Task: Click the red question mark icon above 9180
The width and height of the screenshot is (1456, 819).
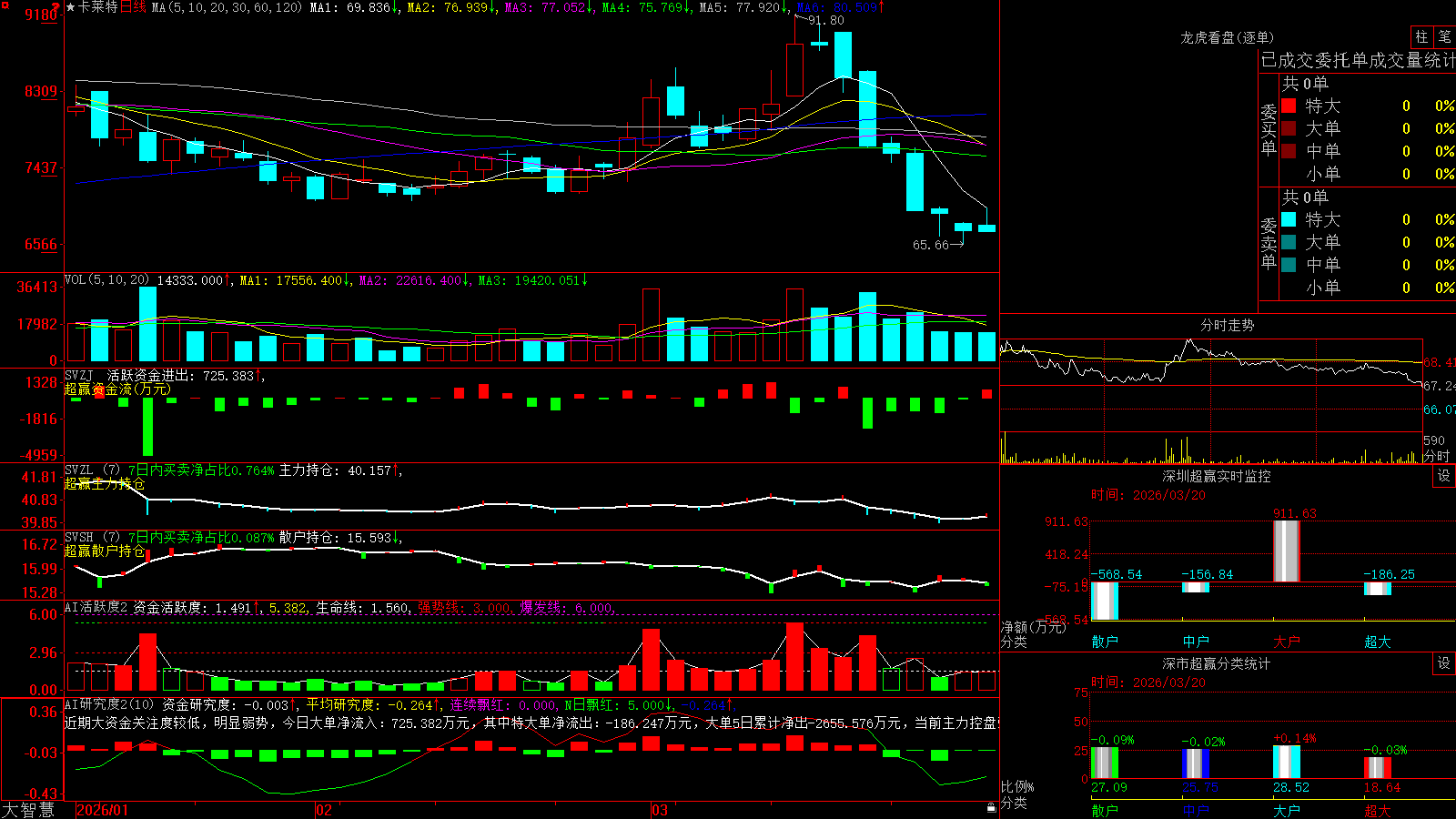Action: [56, 5]
